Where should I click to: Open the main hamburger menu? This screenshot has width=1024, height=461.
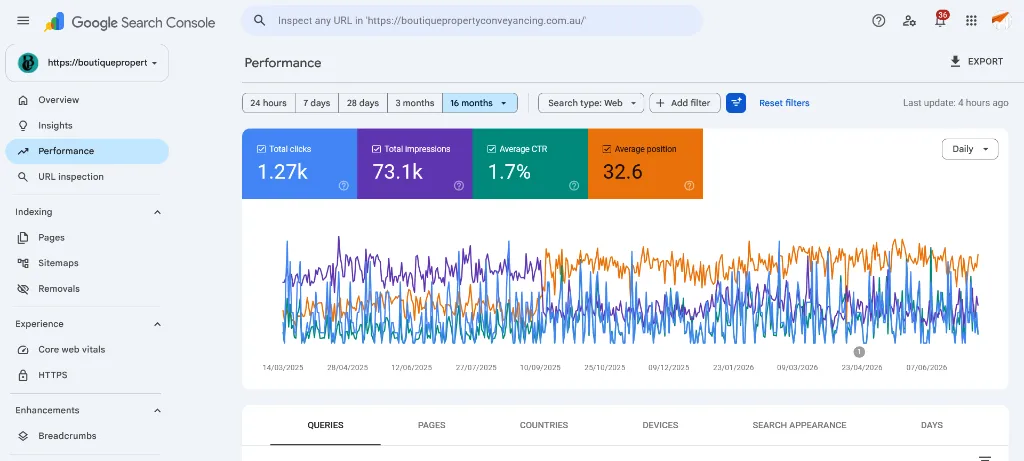pos(23,21)
